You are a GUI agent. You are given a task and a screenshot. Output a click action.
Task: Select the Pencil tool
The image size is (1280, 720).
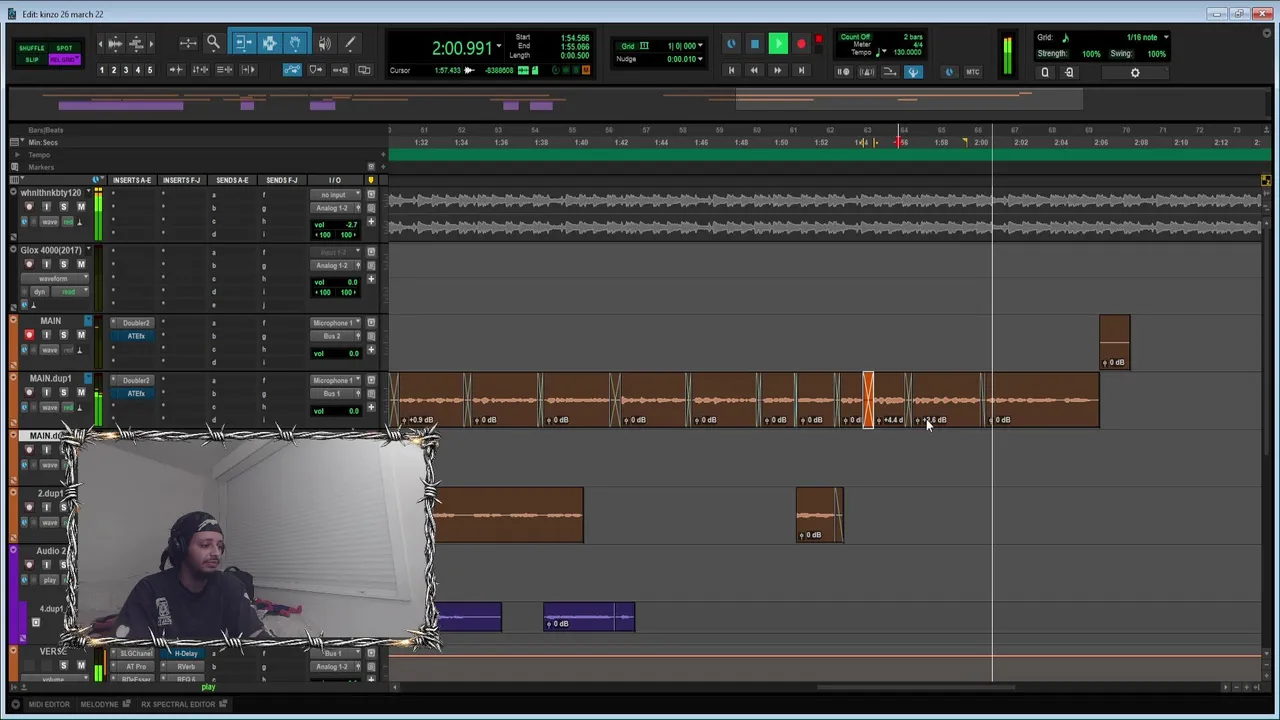pos(350,43)
